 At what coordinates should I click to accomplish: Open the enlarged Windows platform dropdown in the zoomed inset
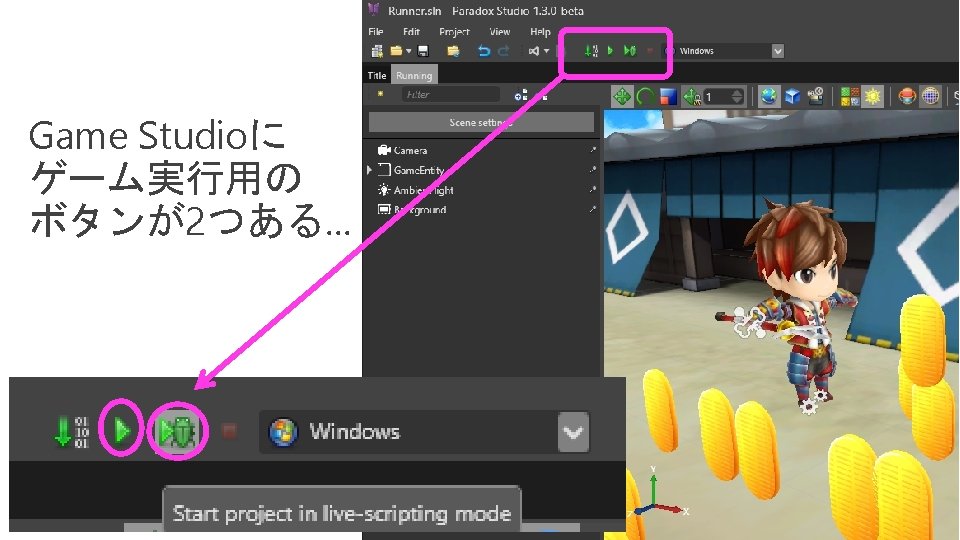pyautogui.click(x=424, y=432)
